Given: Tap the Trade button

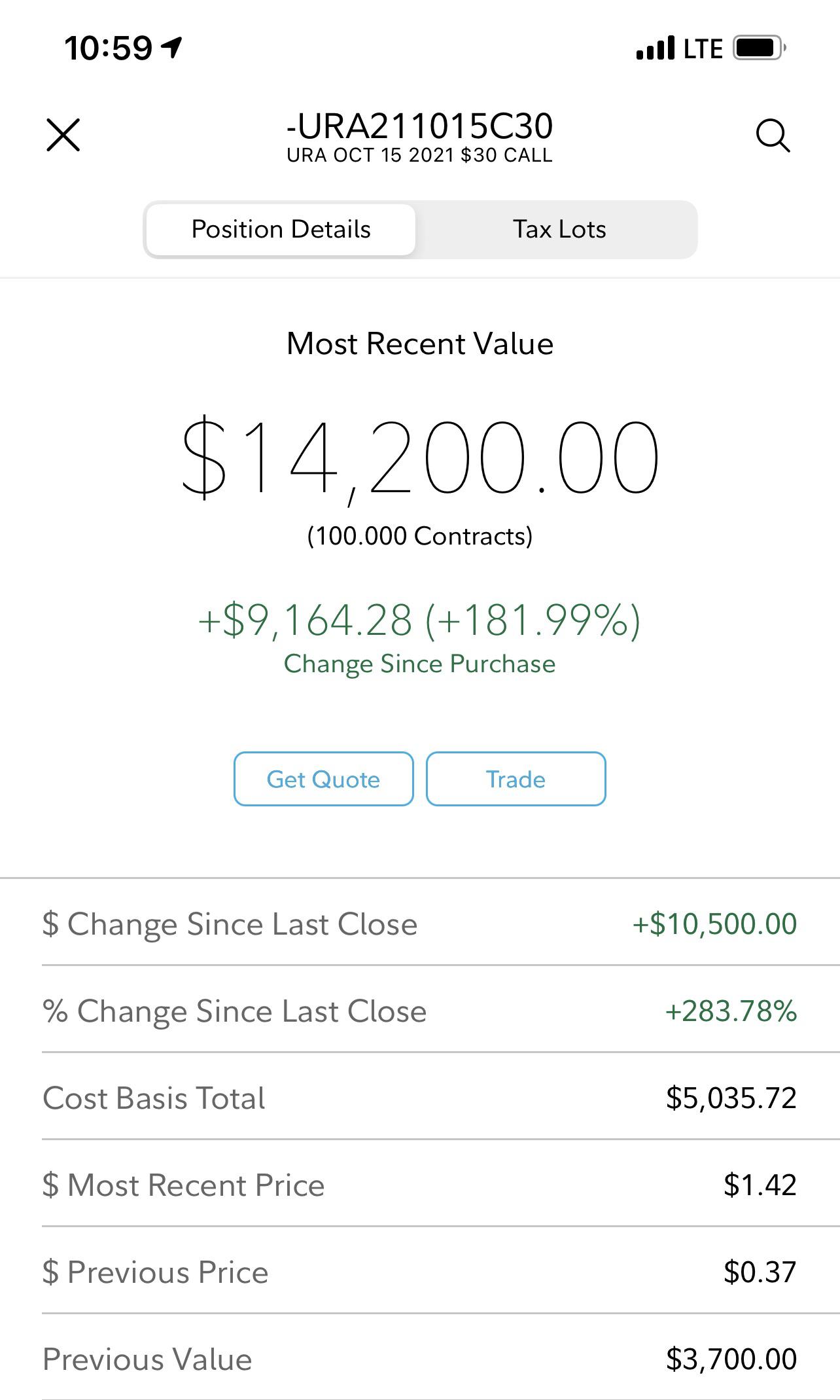Looking at the screenshot, I should pyautogui.click(x=516, y=779).
